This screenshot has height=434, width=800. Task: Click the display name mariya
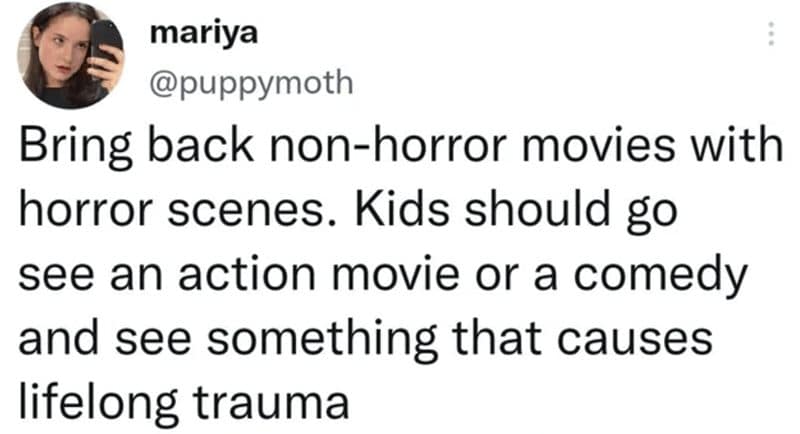click(204, 35)
